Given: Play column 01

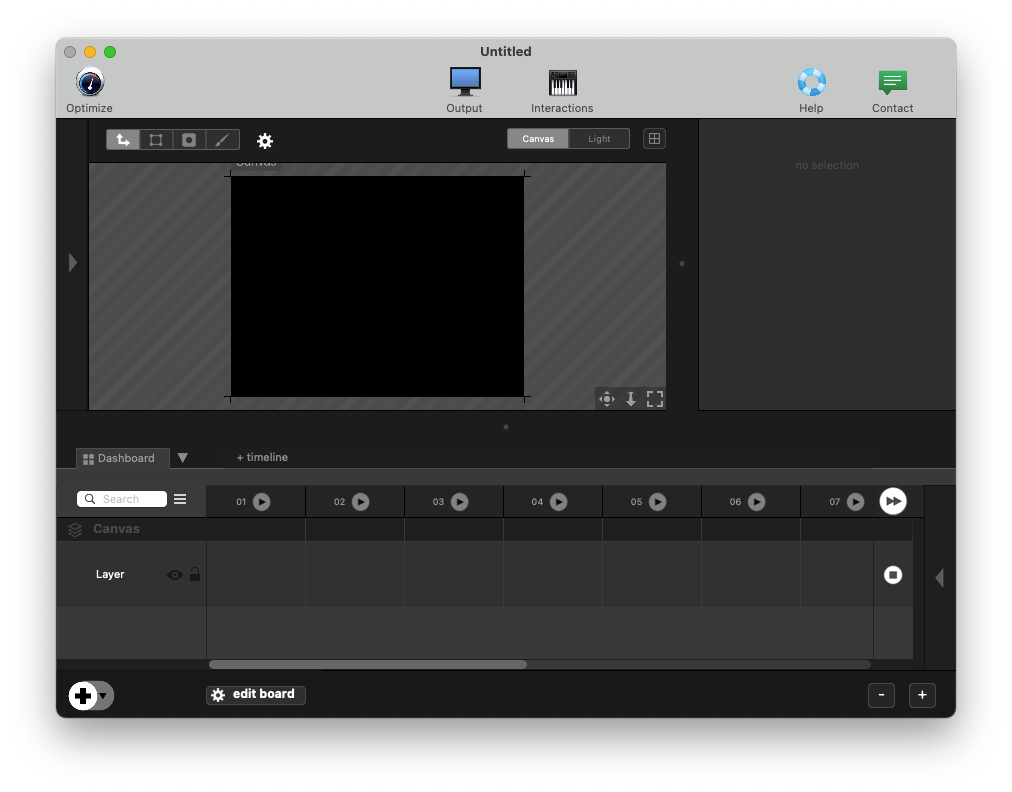Looking at the screenshot, I should (261, 502).
